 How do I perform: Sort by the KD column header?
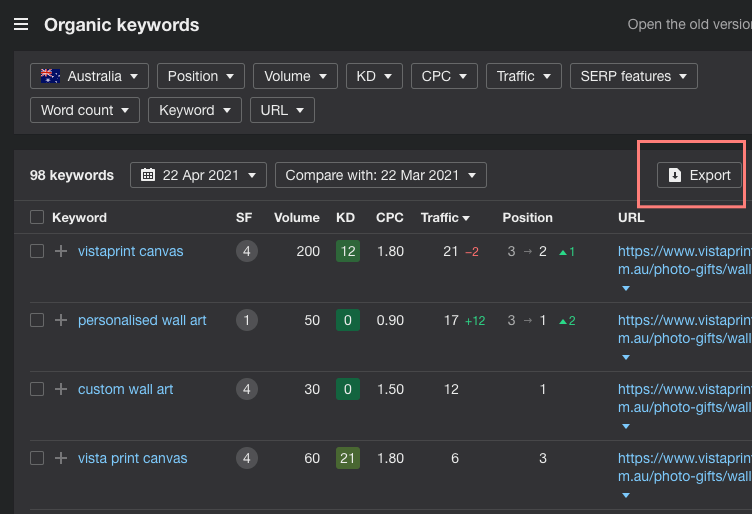click(x=345, y=218)
